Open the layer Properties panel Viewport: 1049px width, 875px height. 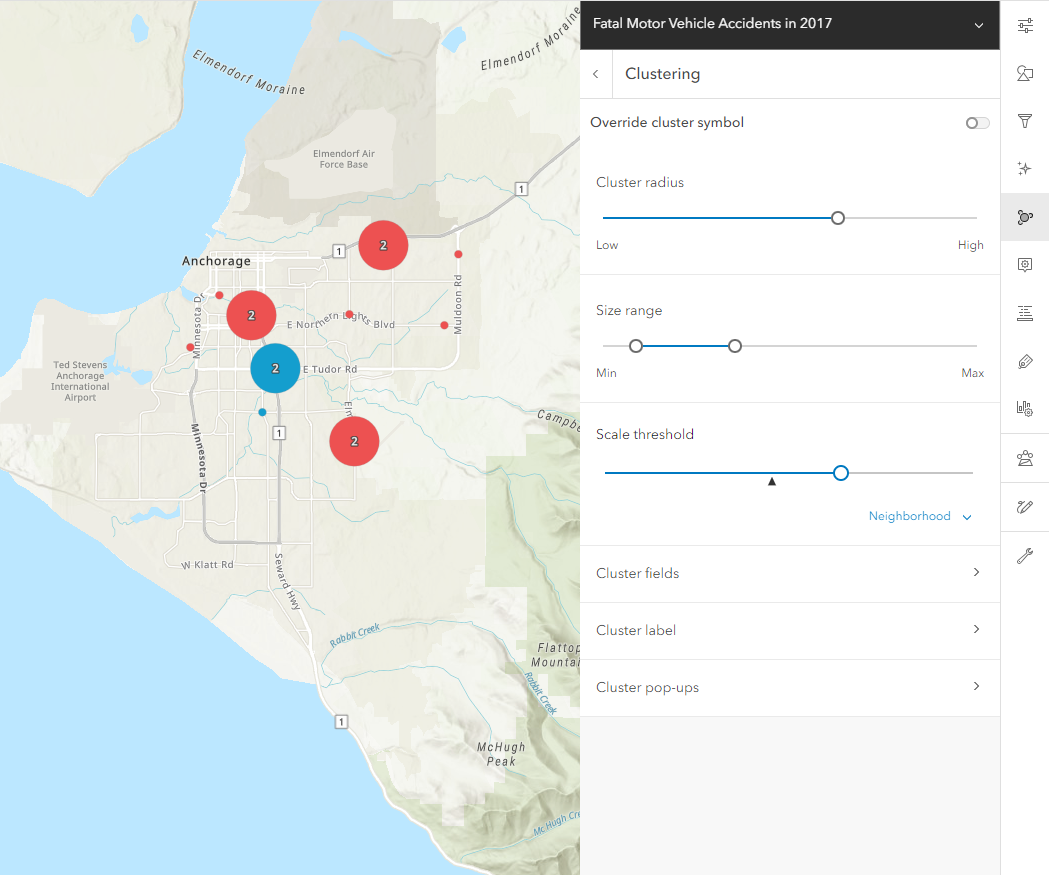pyautogui.click(x=1025, y=25)
